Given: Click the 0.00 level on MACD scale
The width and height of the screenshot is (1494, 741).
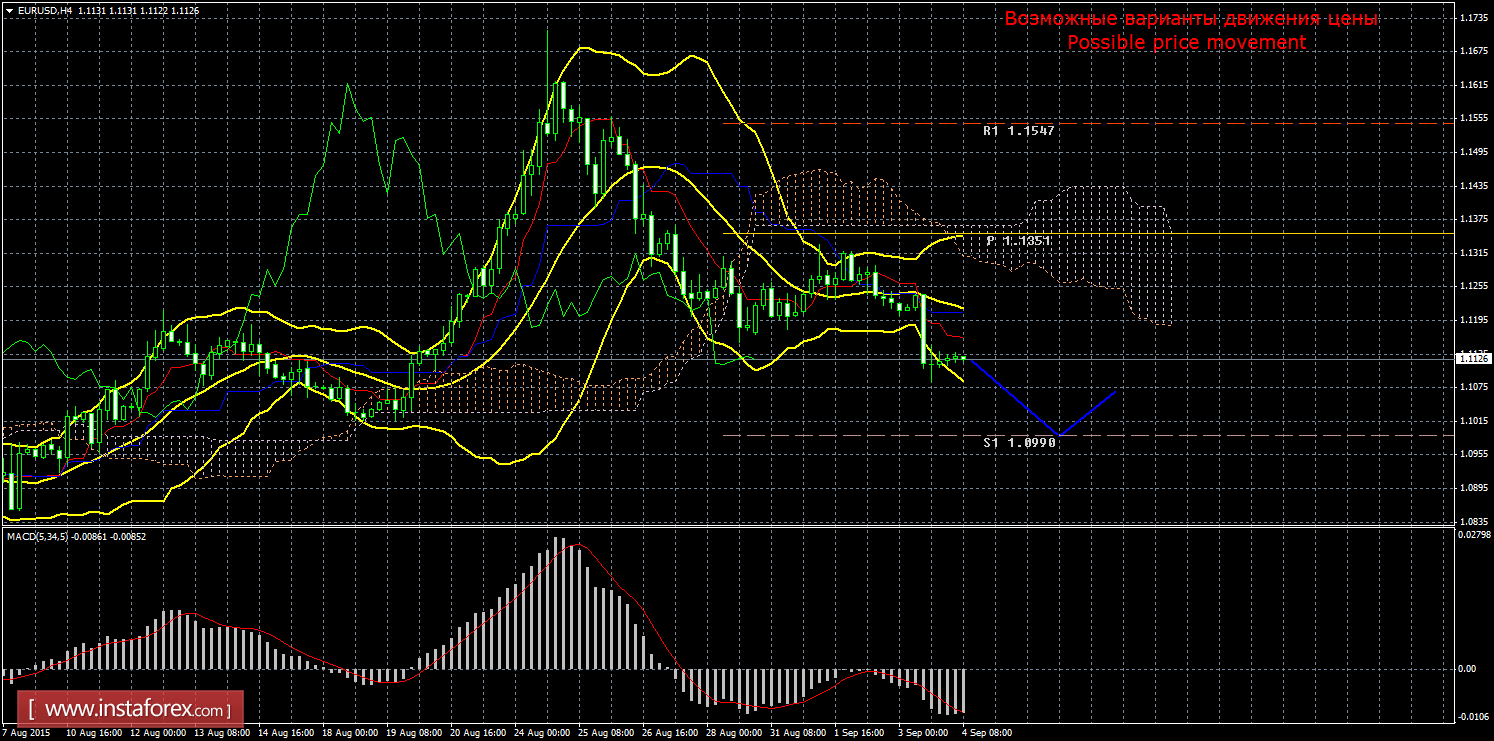Looking at the screenshot, I should pos(1468,669).
